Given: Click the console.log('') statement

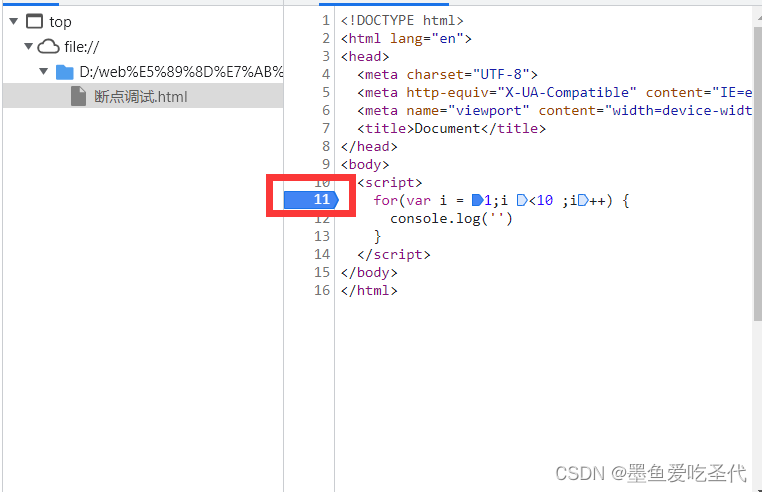Looking at the screenshot, I should tap(451, 218).
